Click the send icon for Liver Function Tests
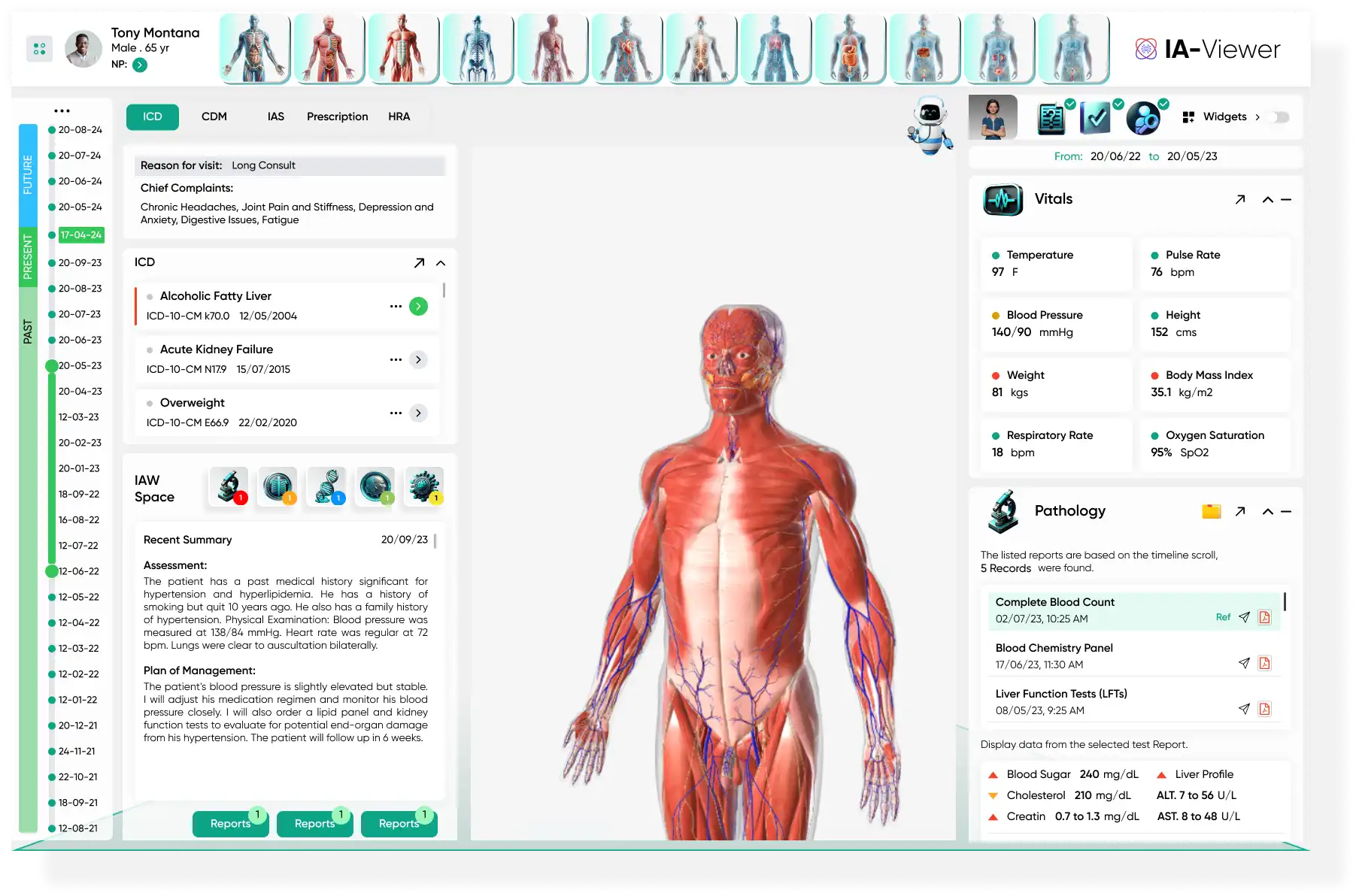This screenshot has width=1356, height=896. 1245,708
